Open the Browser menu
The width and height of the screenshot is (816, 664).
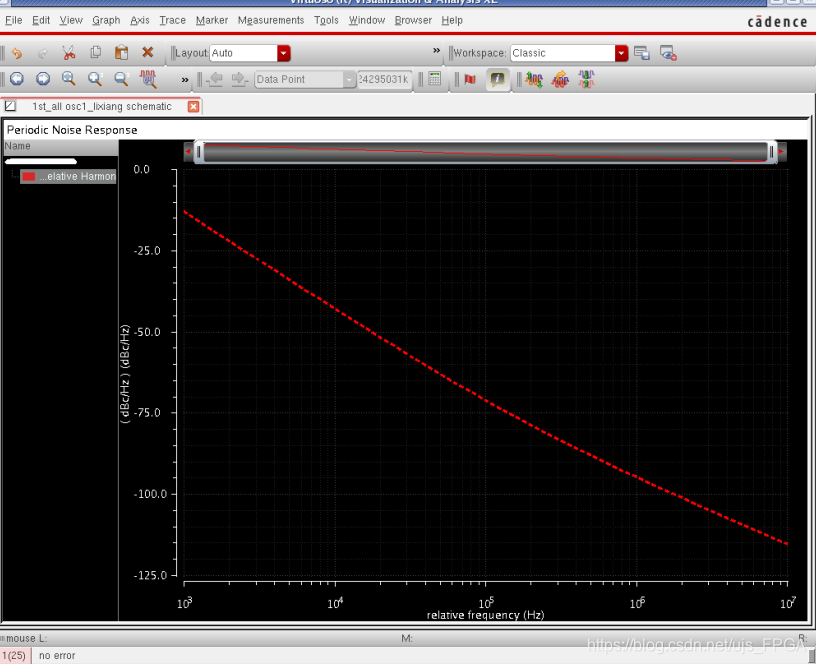[413, 20]
